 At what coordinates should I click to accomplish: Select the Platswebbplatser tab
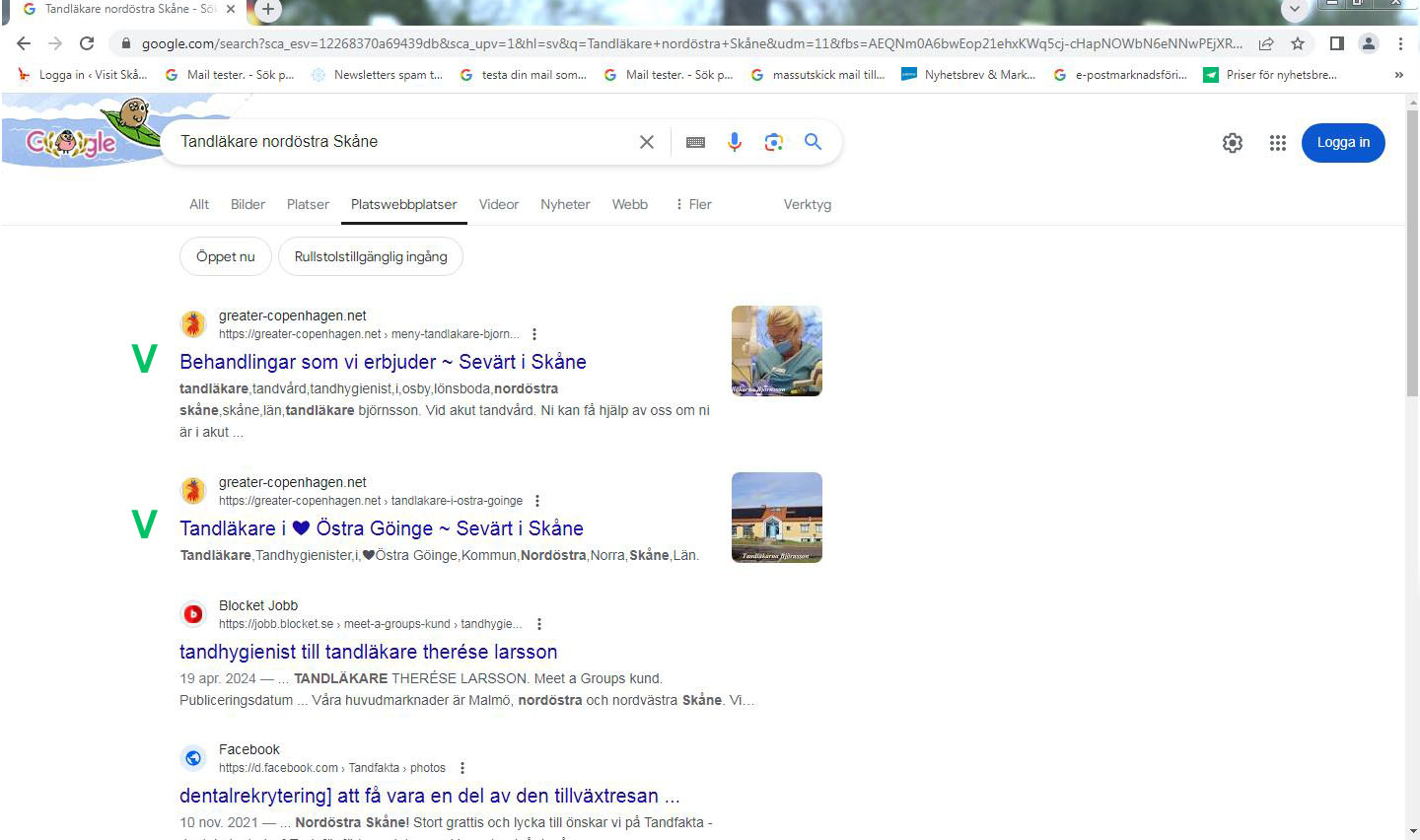[x=404, y=204]
